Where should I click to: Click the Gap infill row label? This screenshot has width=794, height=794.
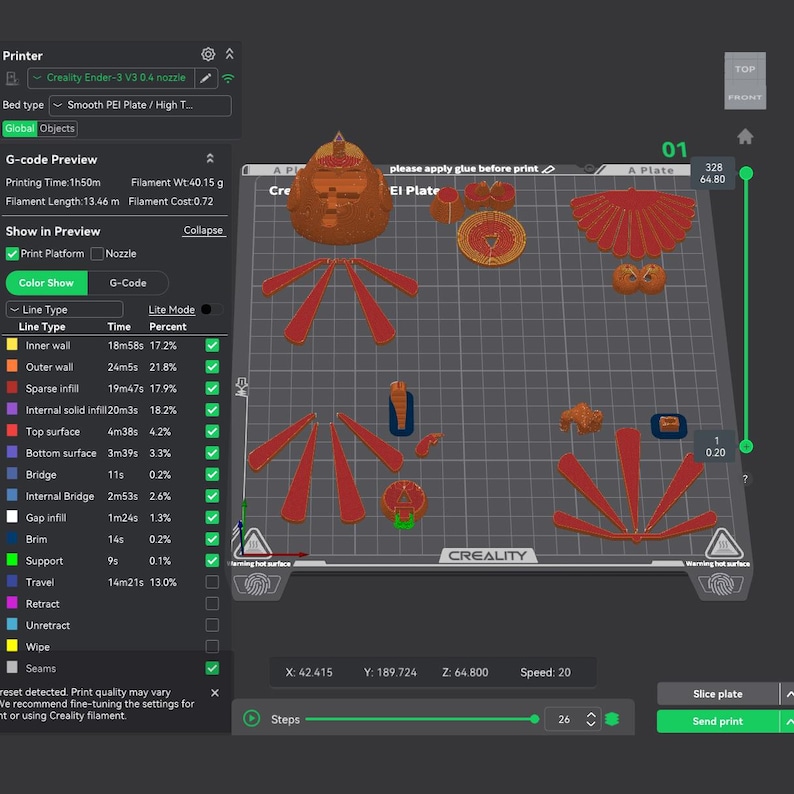(46, 518)
